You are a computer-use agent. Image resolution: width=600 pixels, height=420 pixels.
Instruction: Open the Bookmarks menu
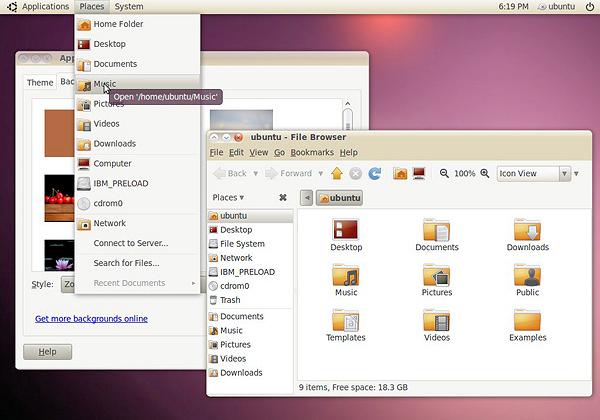point(312,152)
